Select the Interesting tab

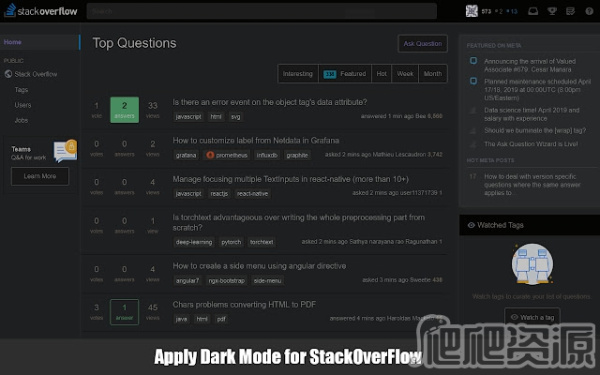[298, 73]
